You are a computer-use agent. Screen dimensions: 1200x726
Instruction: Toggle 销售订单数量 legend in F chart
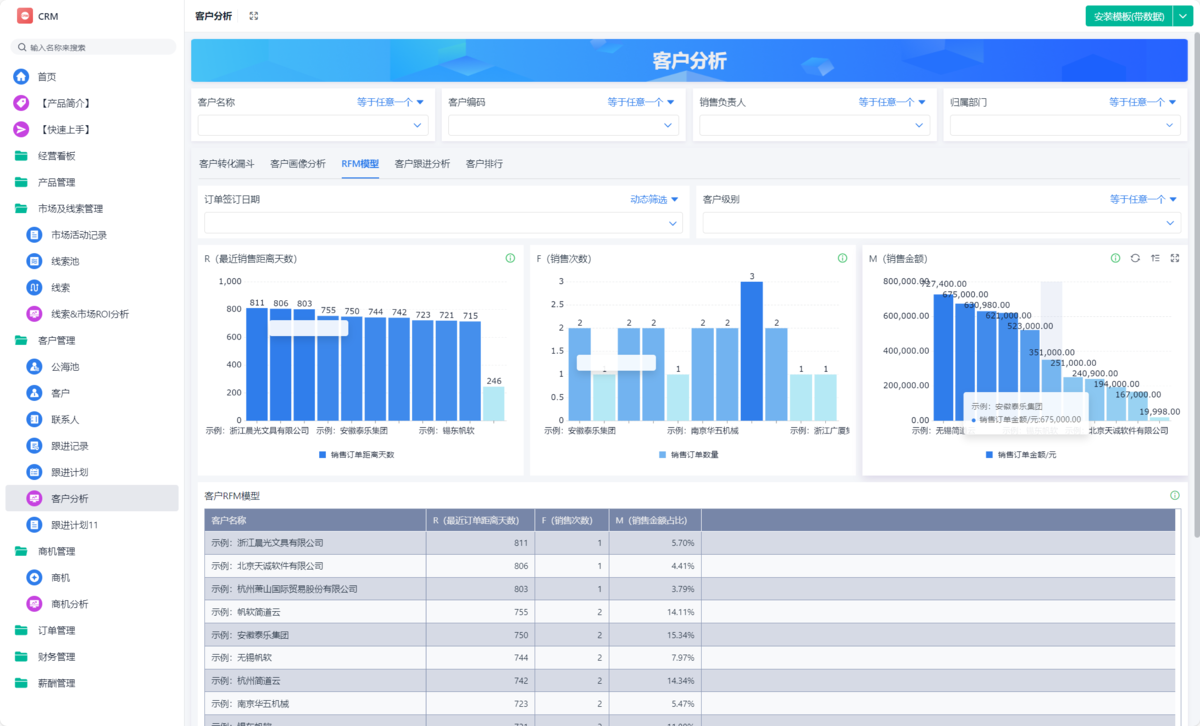688,454
